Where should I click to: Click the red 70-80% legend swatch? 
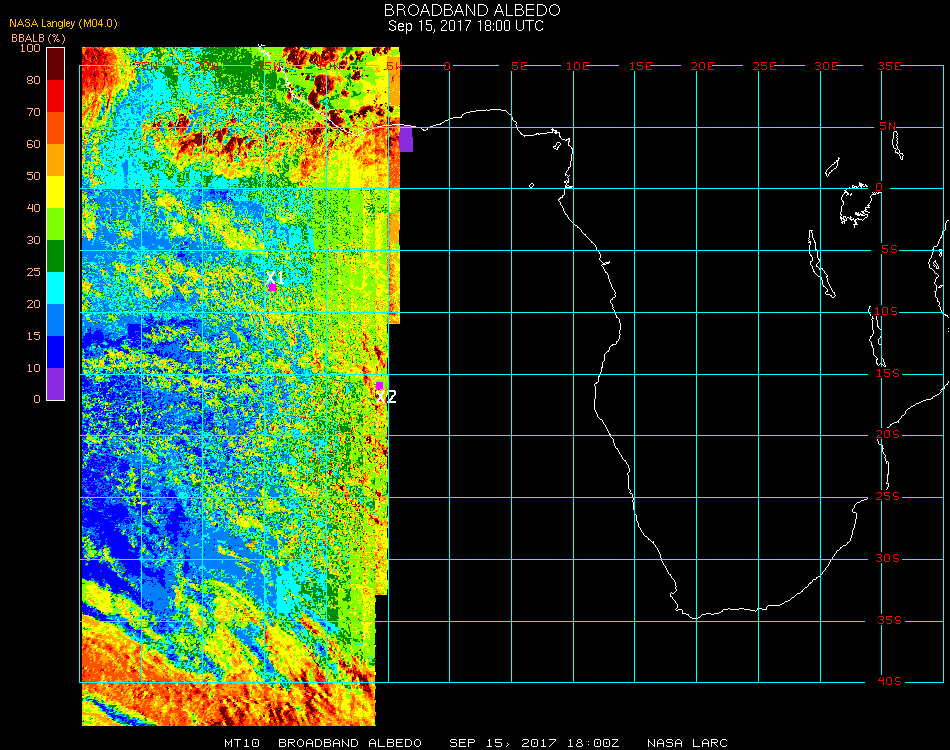[x=56, y=95]
